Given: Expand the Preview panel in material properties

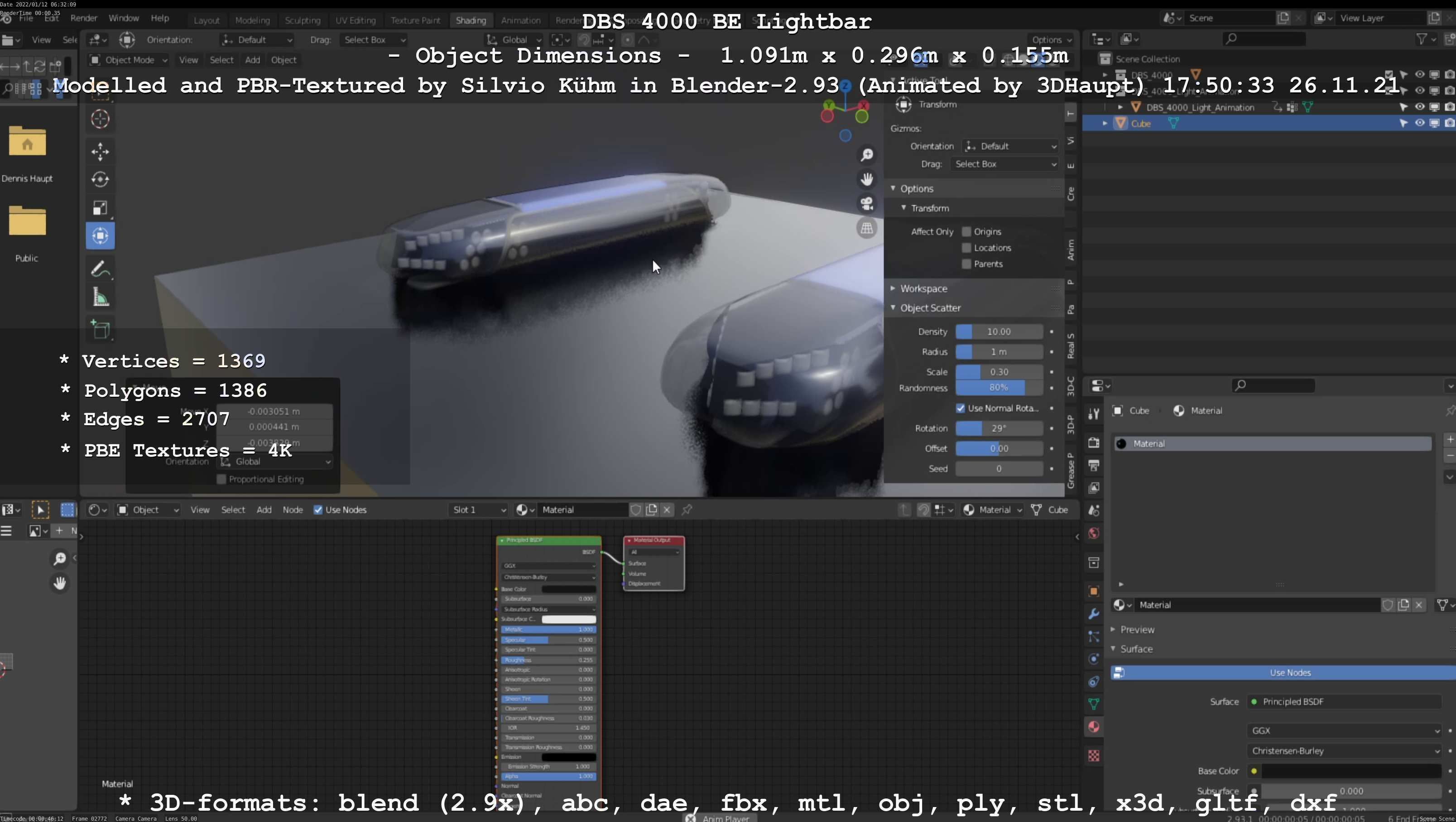Looking at the screenshot, I should click(x=1133, y=629).
